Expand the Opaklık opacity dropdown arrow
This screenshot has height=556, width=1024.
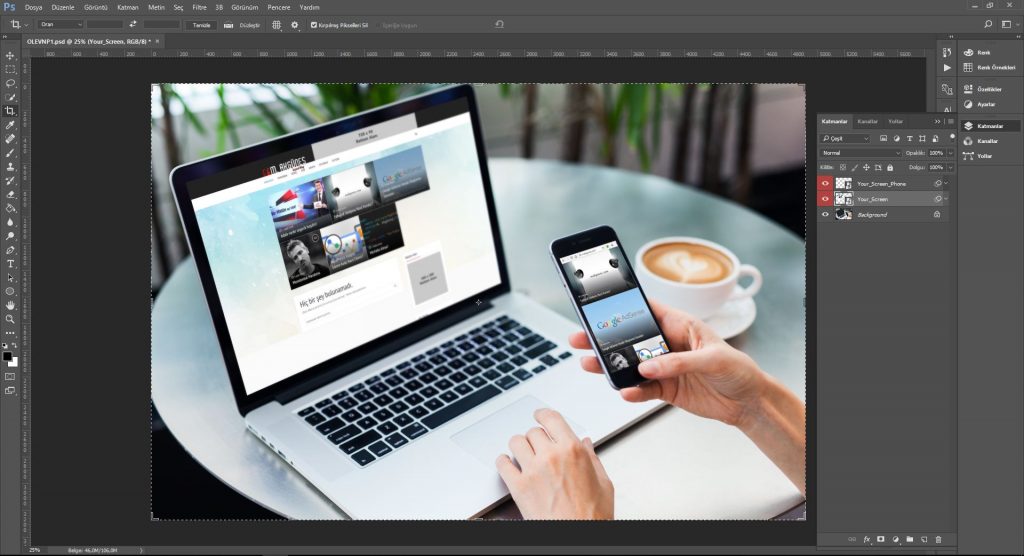pyautogui.click(x=947, y=153)
